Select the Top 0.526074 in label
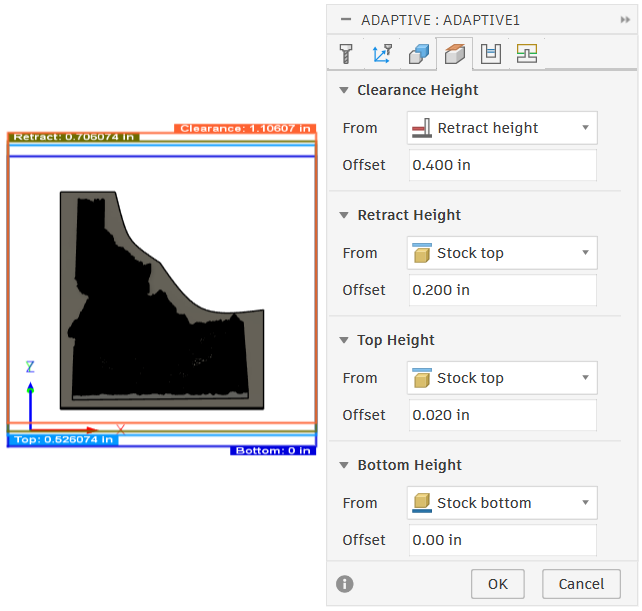This screenshot has width=642, height=611. [63, 440]
